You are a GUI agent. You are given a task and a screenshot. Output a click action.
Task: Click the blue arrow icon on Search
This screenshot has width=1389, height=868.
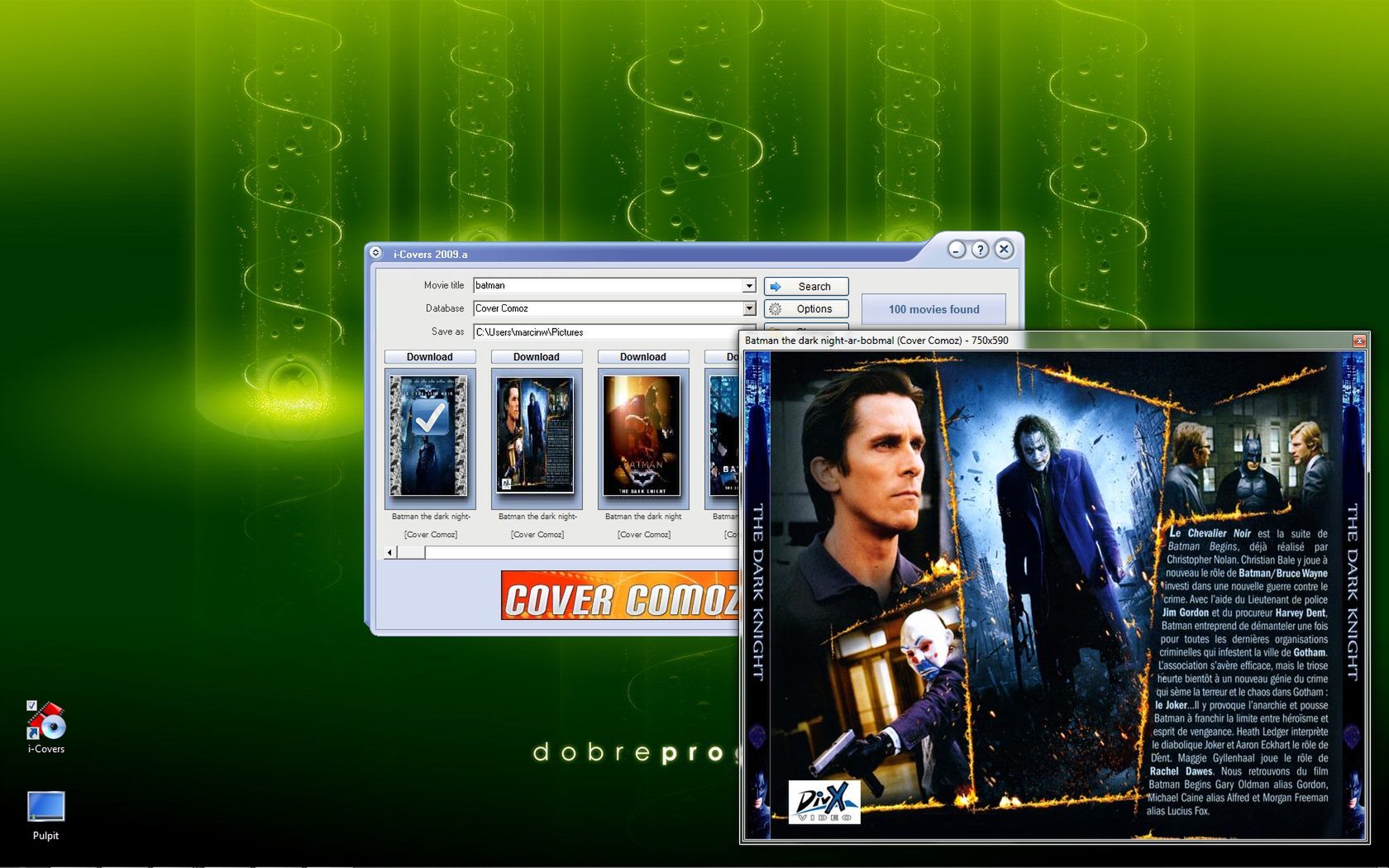(x=776, y=287)
